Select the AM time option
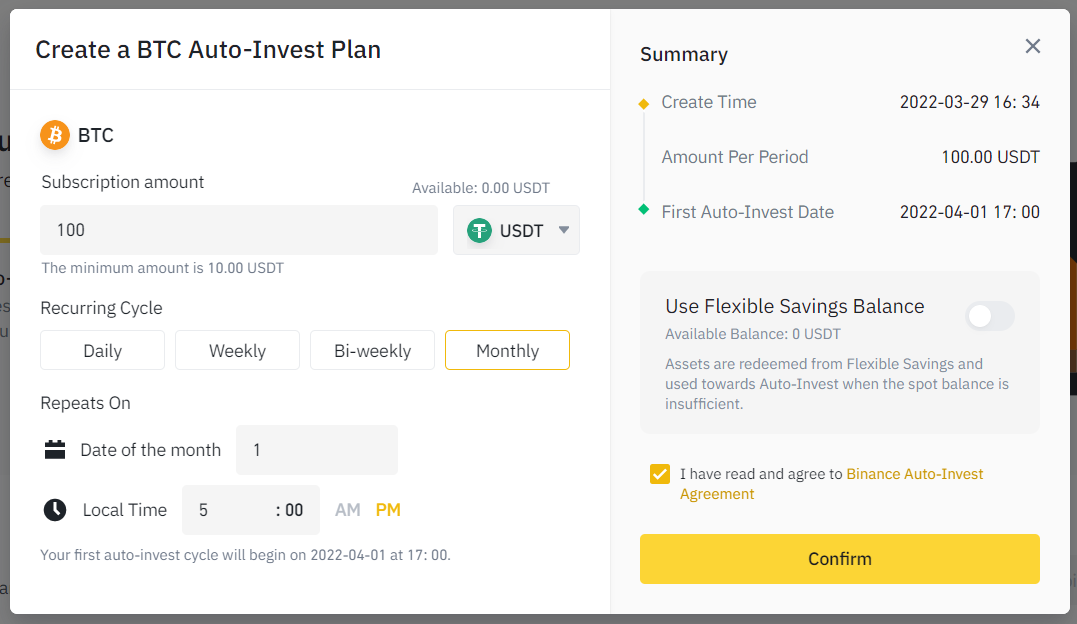 (348, 510)
